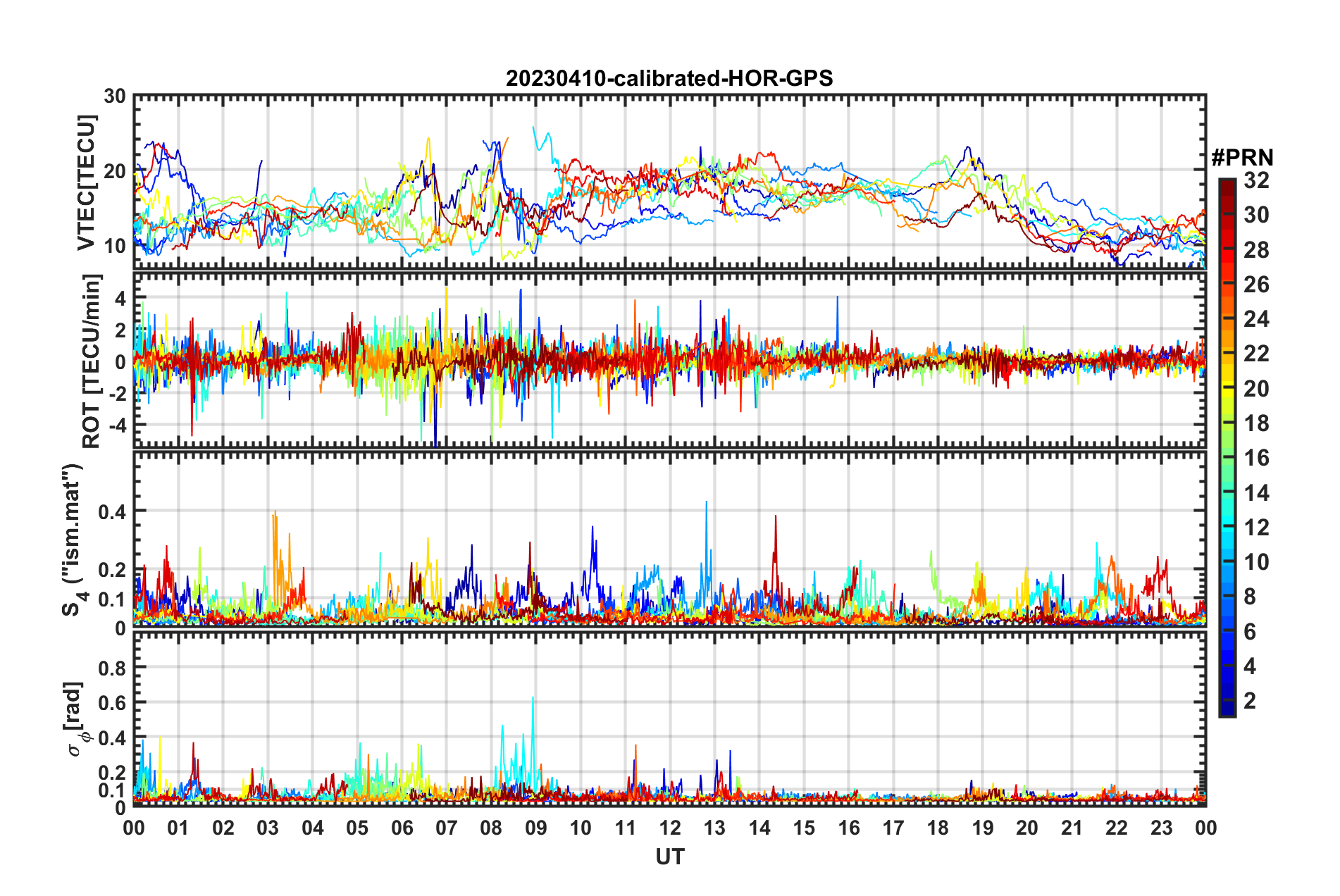The image size is (1340, 896).
Task: Click the σφ[rad] y-axis label
Action: pyautogui.click(x=77, y=719)
